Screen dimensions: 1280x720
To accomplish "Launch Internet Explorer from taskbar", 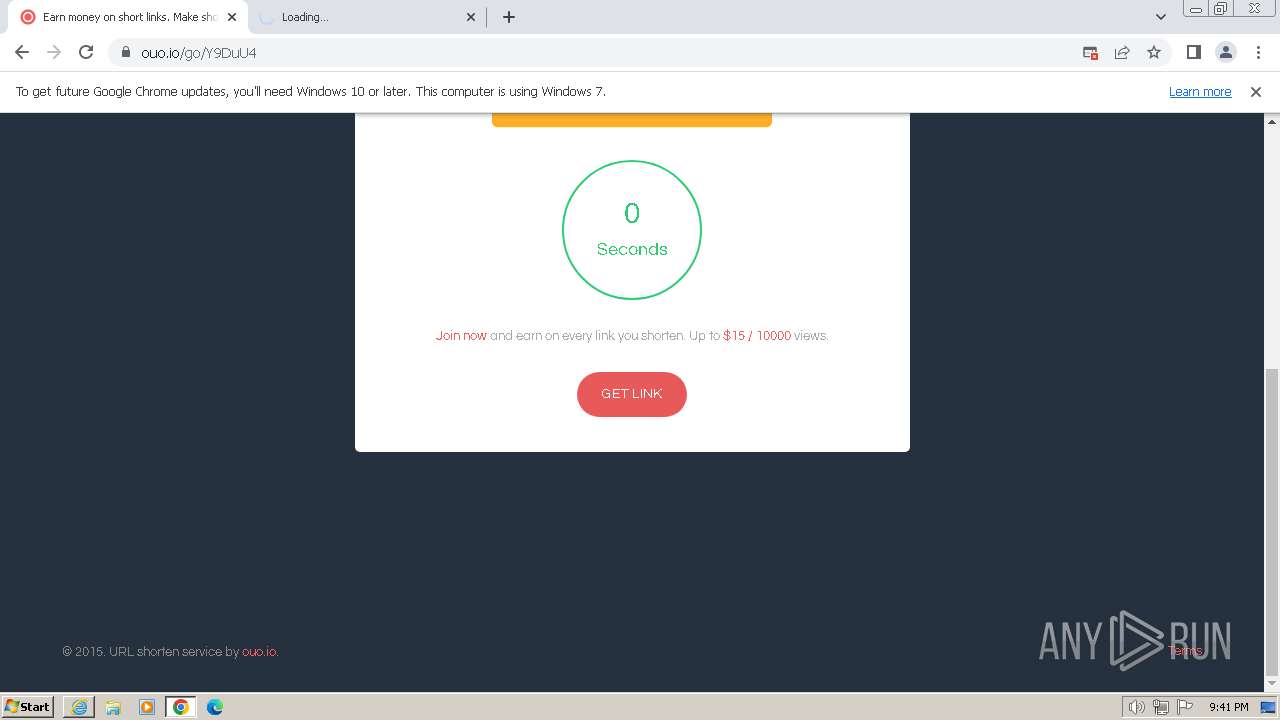I will [79, 707].
